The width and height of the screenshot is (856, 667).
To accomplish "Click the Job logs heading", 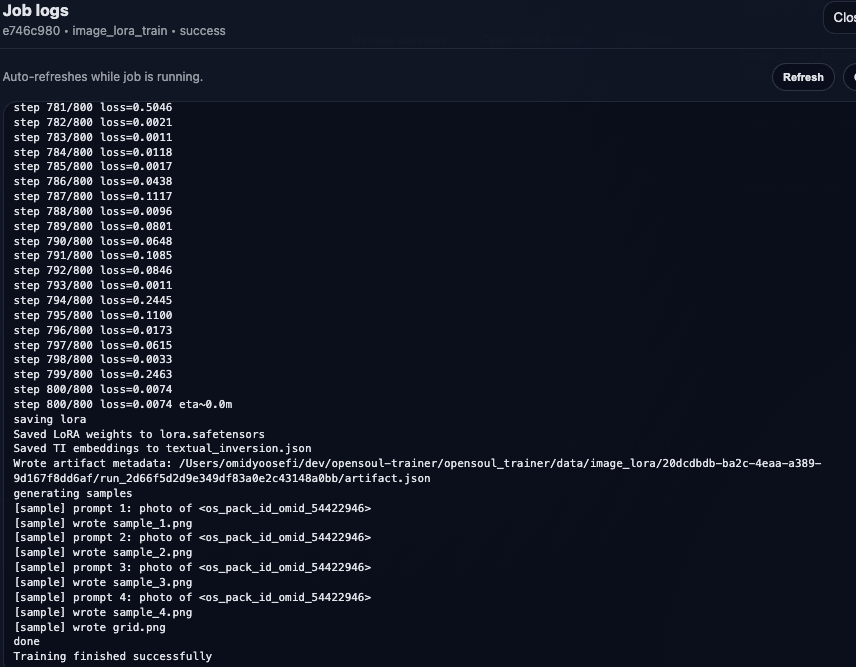I will (x=36, y=11).
